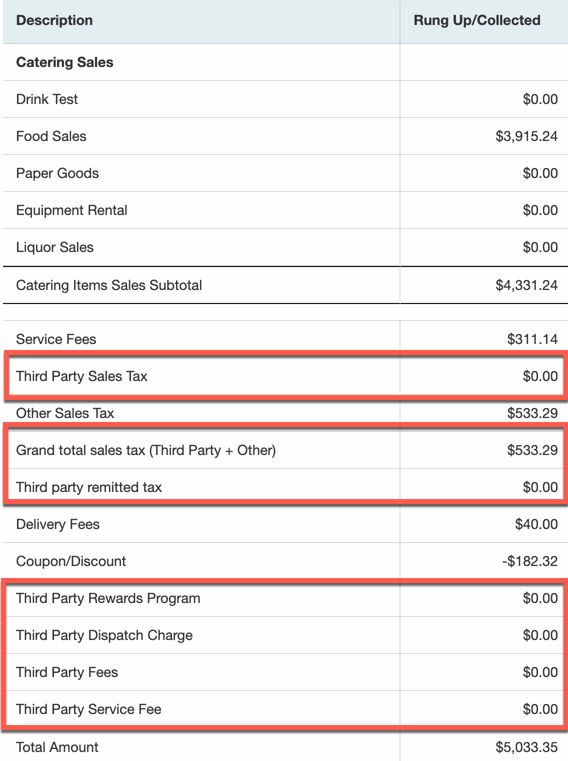568x761 pixels.
Task: Click the Equipment Rental row label
Action: point(71,210)
